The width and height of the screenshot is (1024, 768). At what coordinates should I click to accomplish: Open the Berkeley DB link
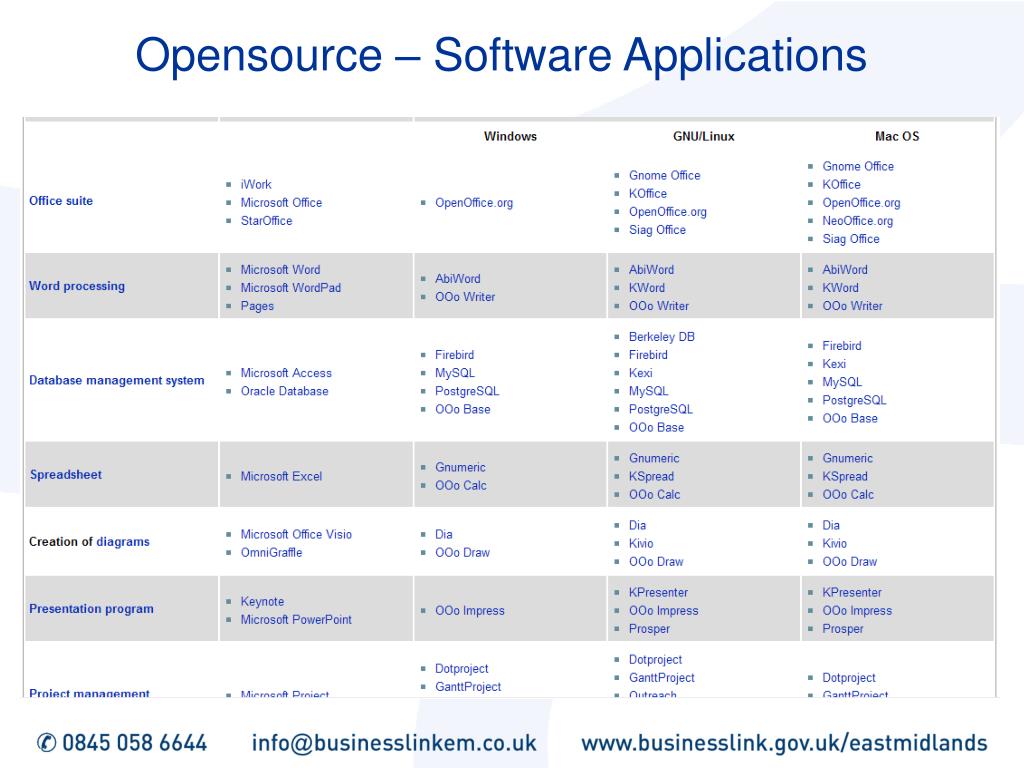tap(662, 337)
